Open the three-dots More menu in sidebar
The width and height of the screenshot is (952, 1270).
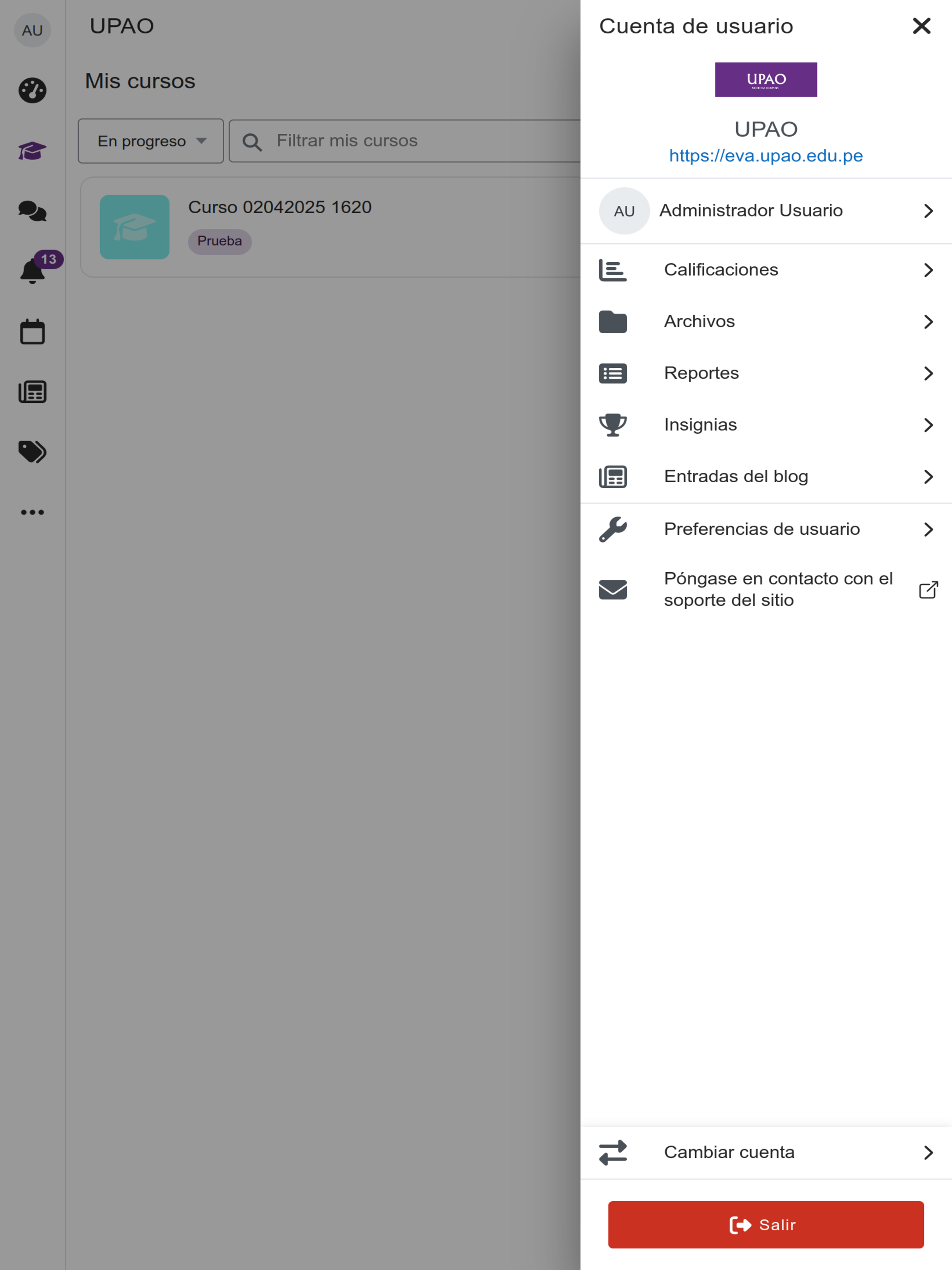tap(32, 512)
